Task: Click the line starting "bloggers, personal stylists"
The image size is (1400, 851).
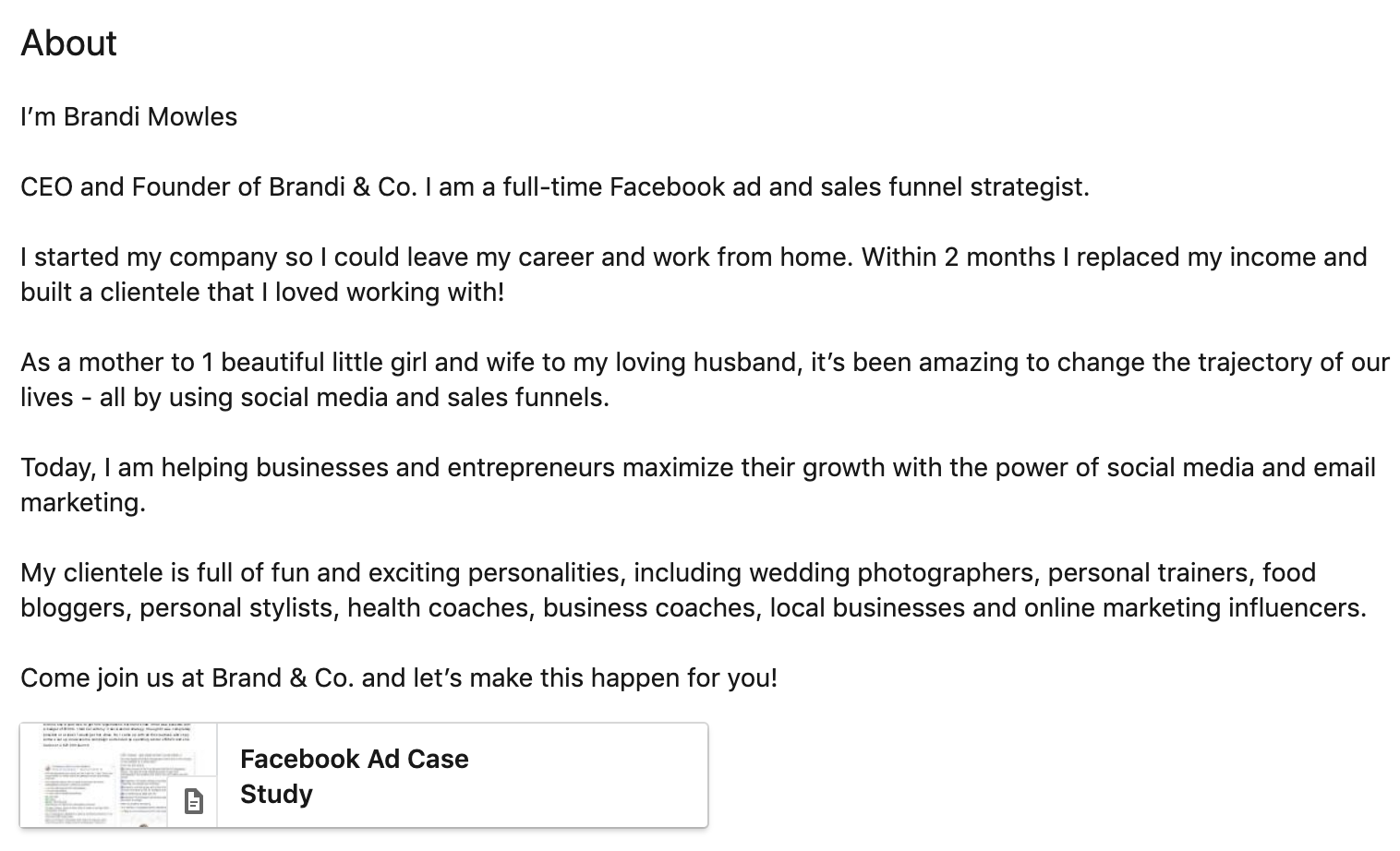Action: (x=694, y=607)
